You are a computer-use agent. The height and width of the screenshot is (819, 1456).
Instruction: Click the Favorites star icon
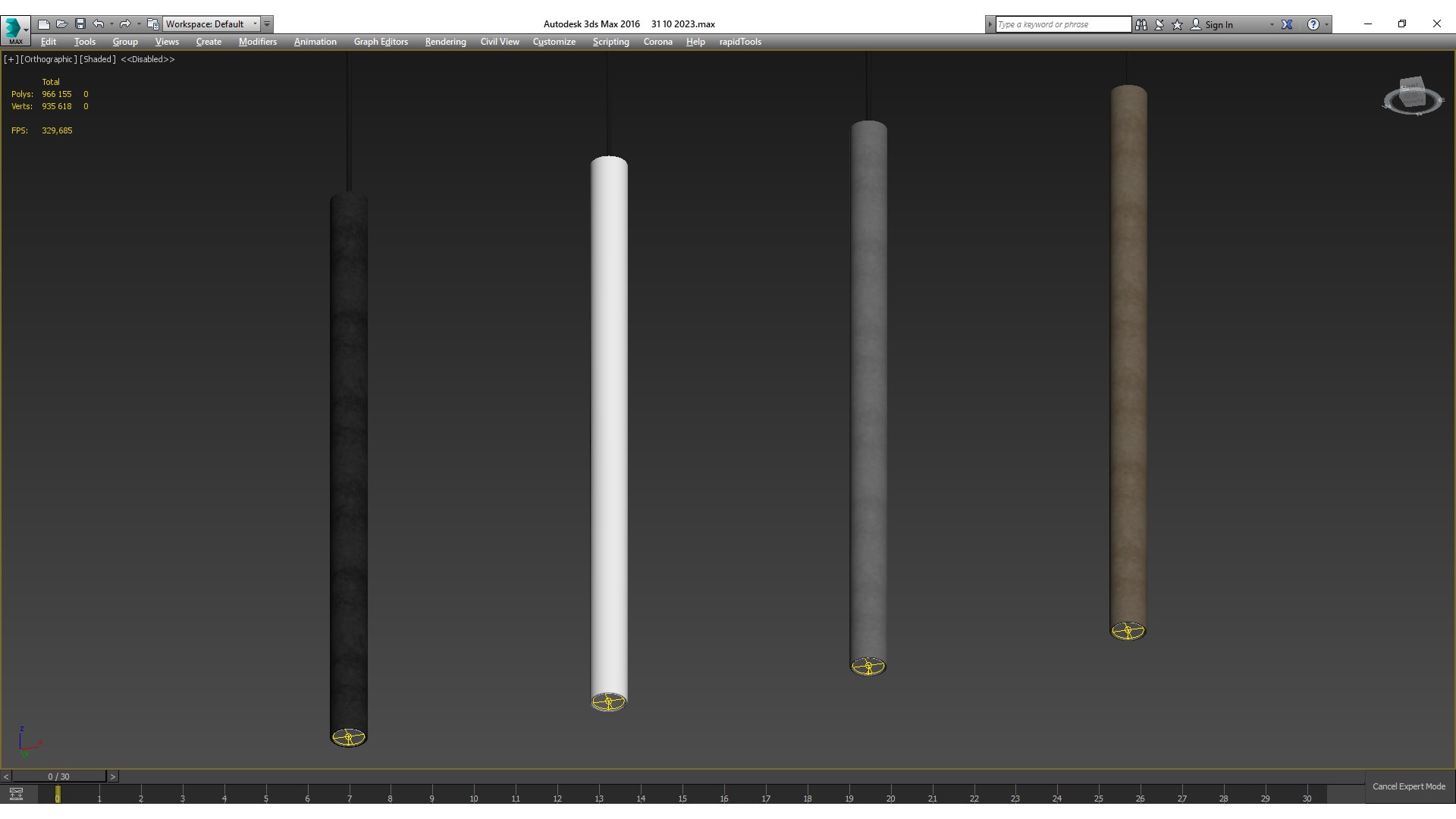click(x=1178, y=24)
